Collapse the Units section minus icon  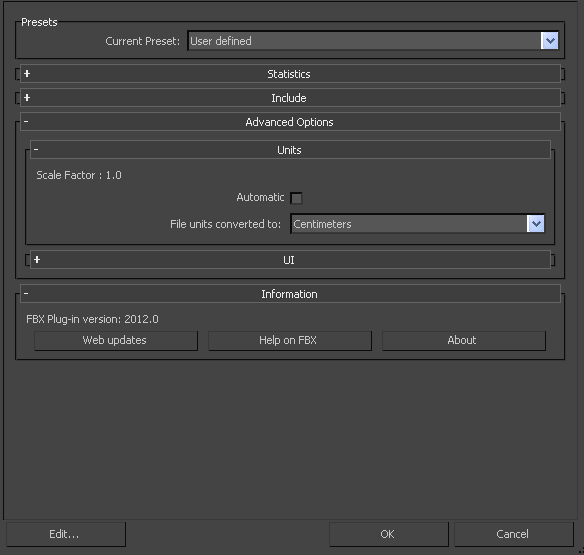[36, 149]
